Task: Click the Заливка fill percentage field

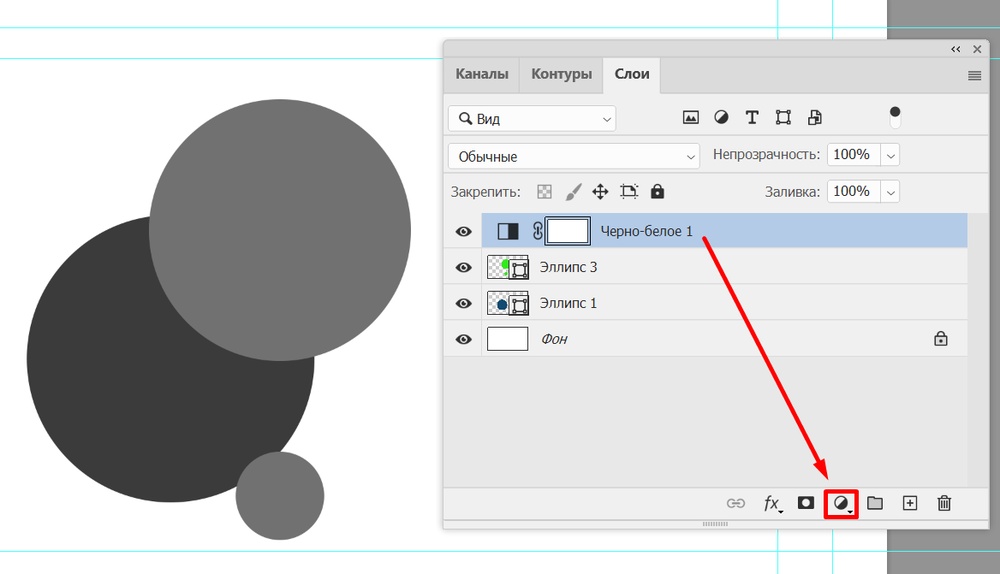Action: coord(852,191)
